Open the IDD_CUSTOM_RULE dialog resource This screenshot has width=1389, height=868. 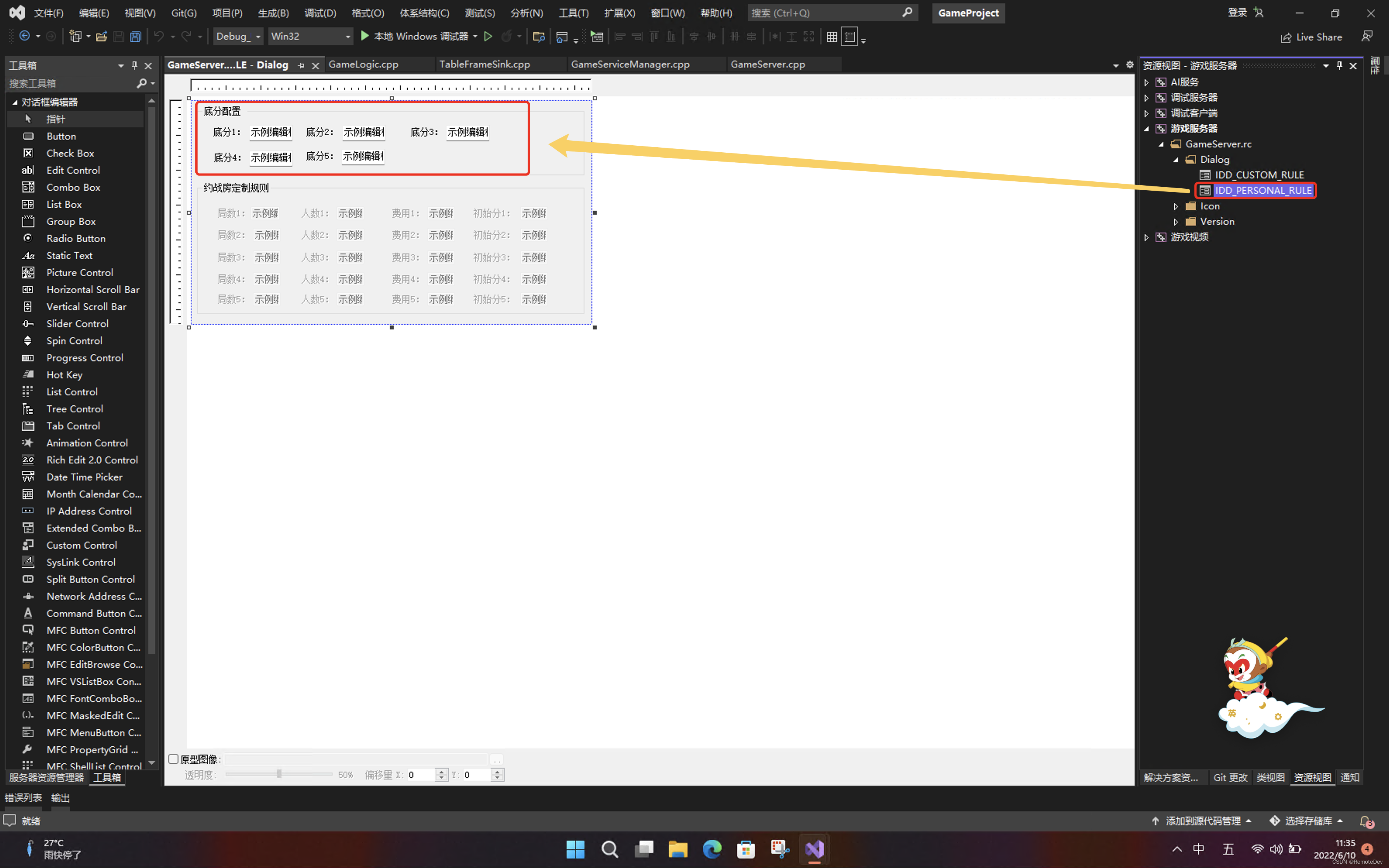pyautogui.click(x=1259, y=175)
